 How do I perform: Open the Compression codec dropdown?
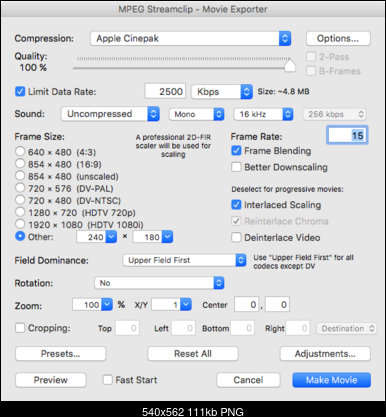click(x=190, y=39)
